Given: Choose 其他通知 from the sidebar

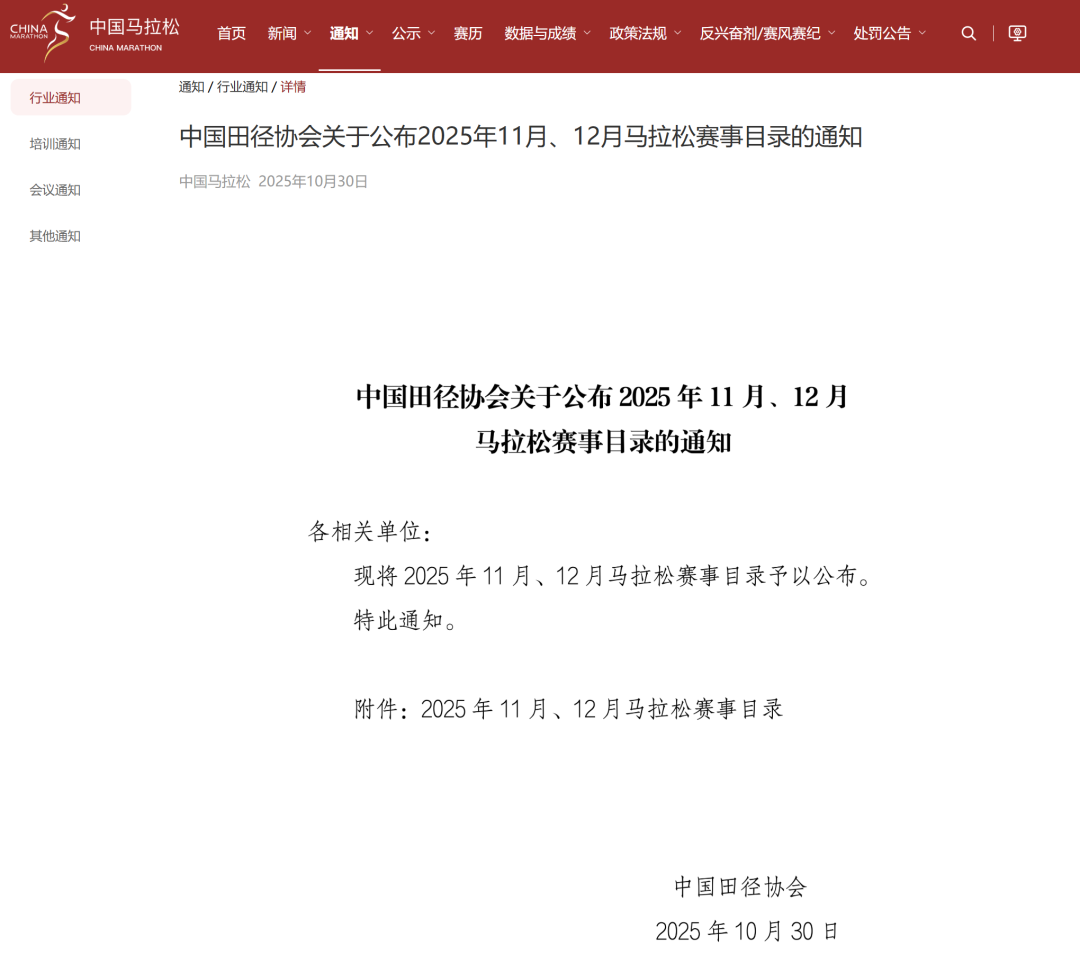Looking at the screenshot, I should pos(55,236).
